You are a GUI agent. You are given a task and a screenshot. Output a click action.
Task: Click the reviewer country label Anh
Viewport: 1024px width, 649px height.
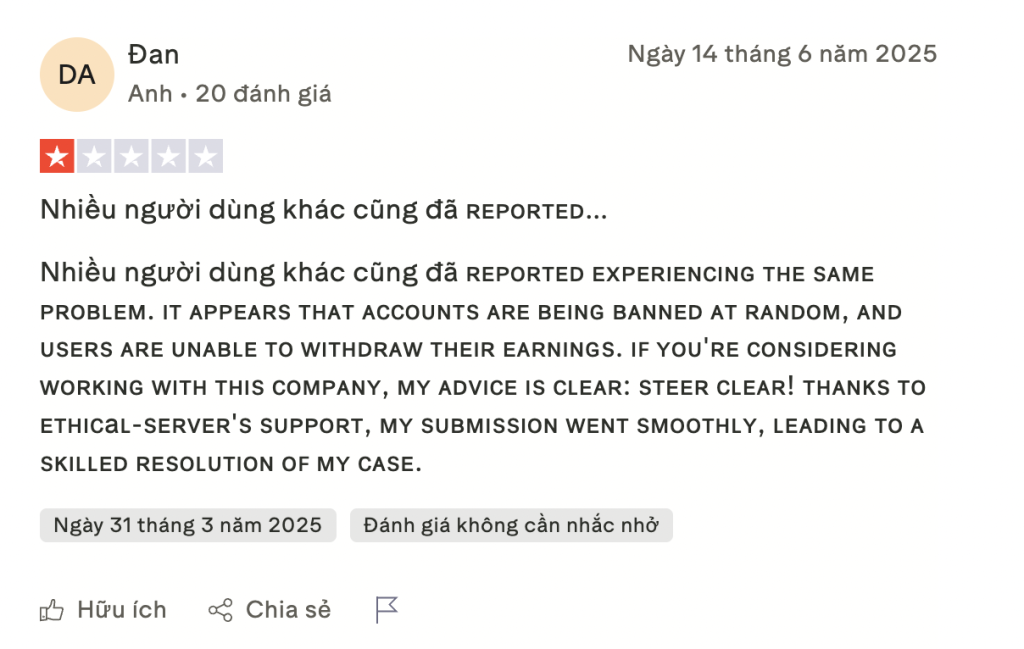point(150,94)
